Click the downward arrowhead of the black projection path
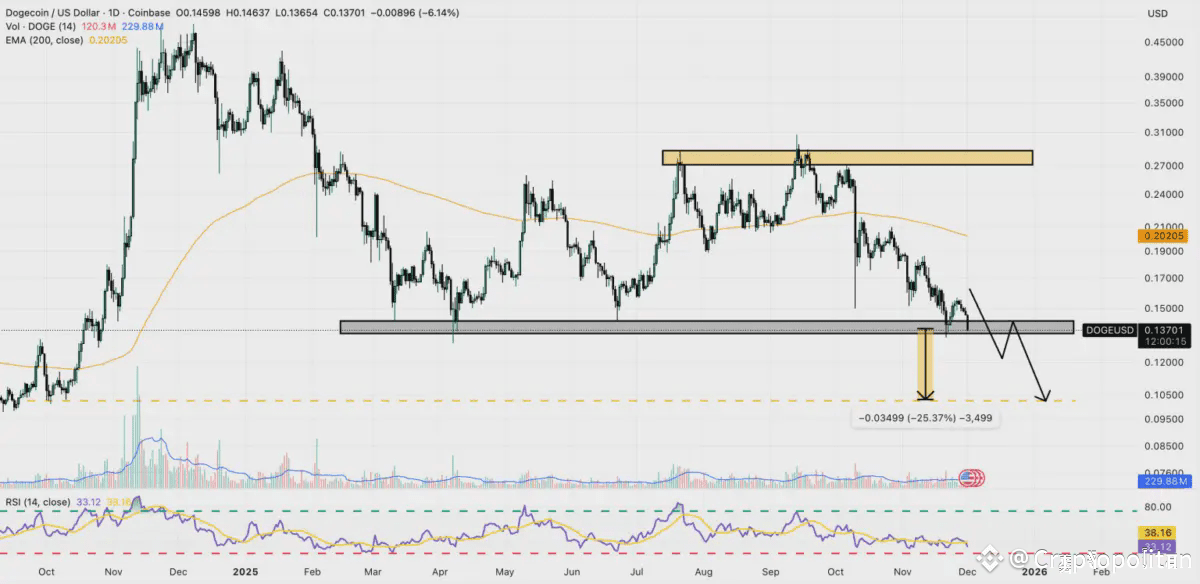The image size is (1200, 584). coord(1042,397)
